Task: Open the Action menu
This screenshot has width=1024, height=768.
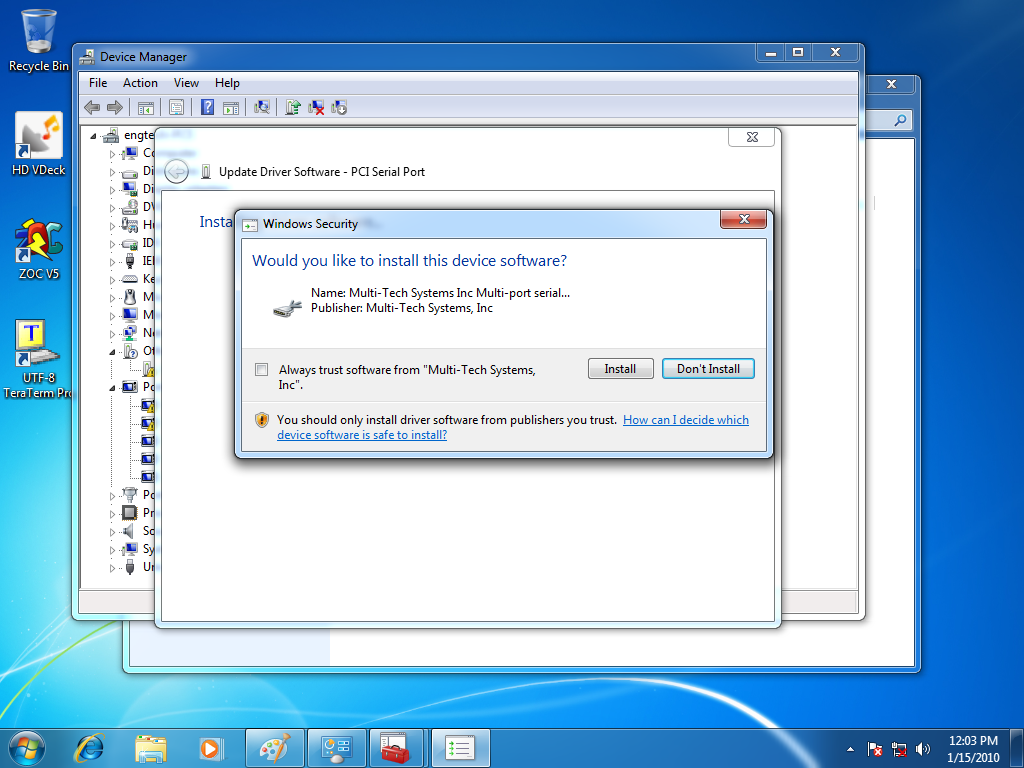Action: 140,83
